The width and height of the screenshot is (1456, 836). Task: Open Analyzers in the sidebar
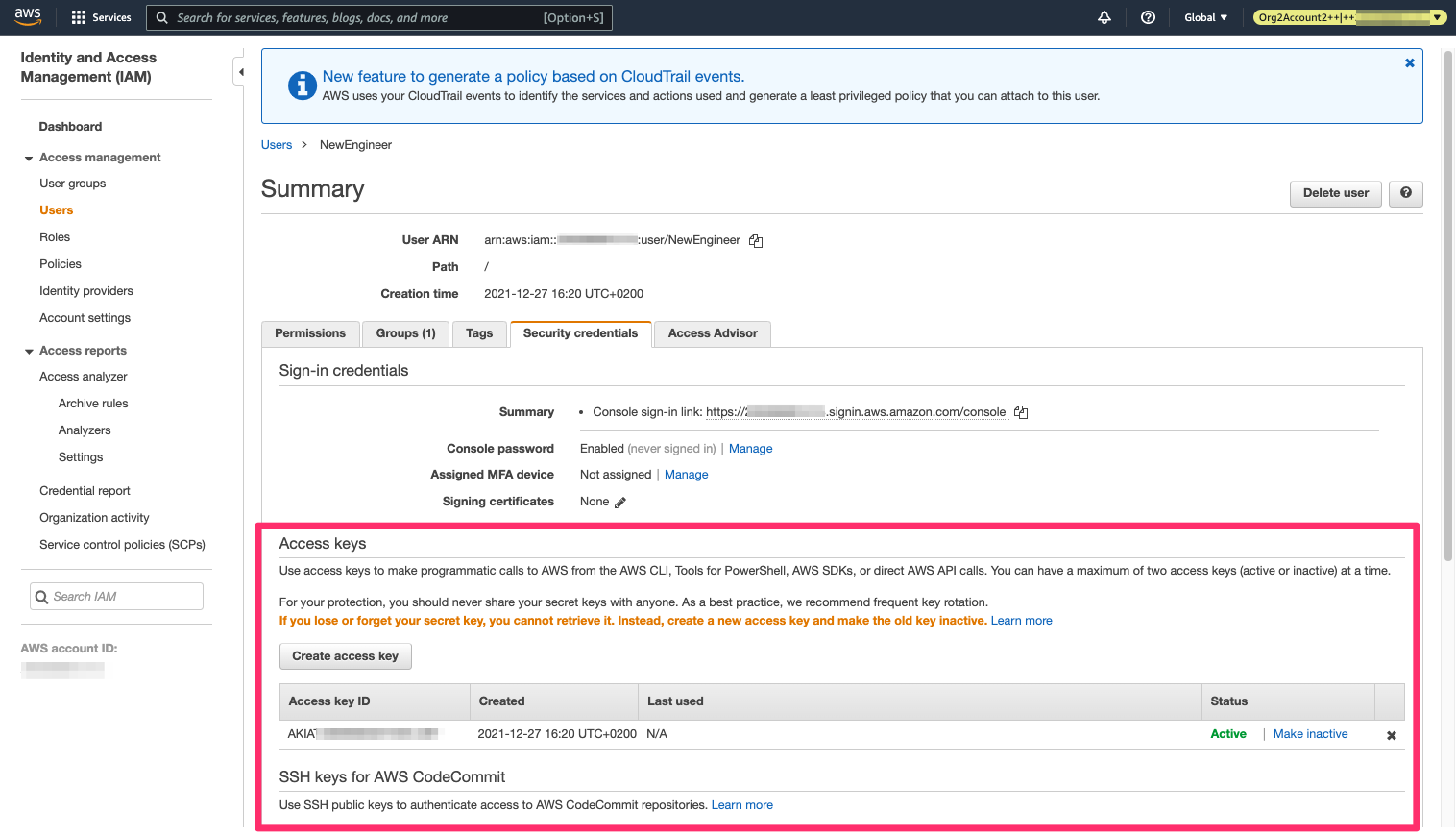(85, 430)
